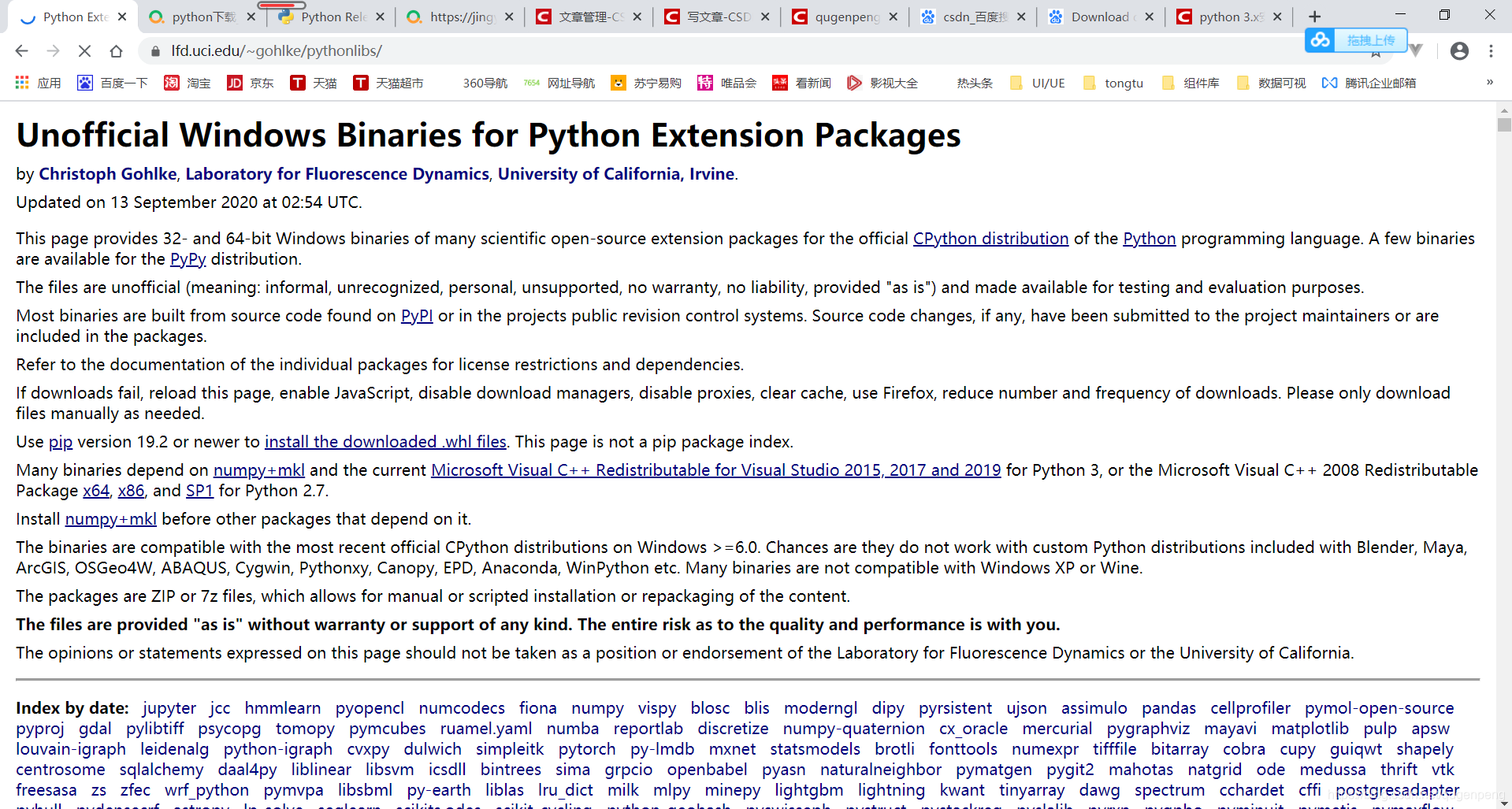Close the Python Extension Packages tab
The width and height of the screenshot is (1512, 809).
pyautogui.click(x=122, y=17)
